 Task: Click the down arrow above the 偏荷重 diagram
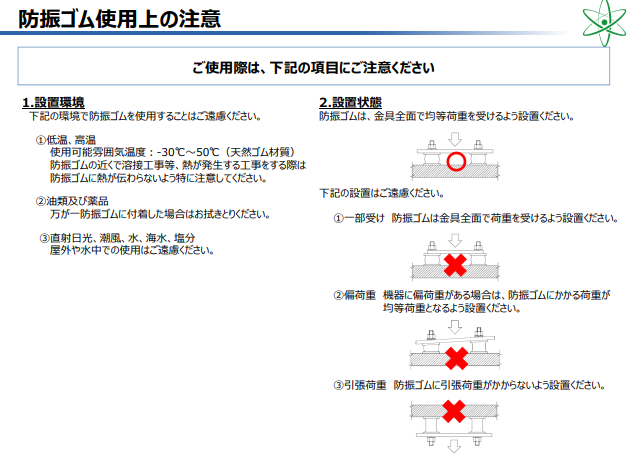pos(455,328)
